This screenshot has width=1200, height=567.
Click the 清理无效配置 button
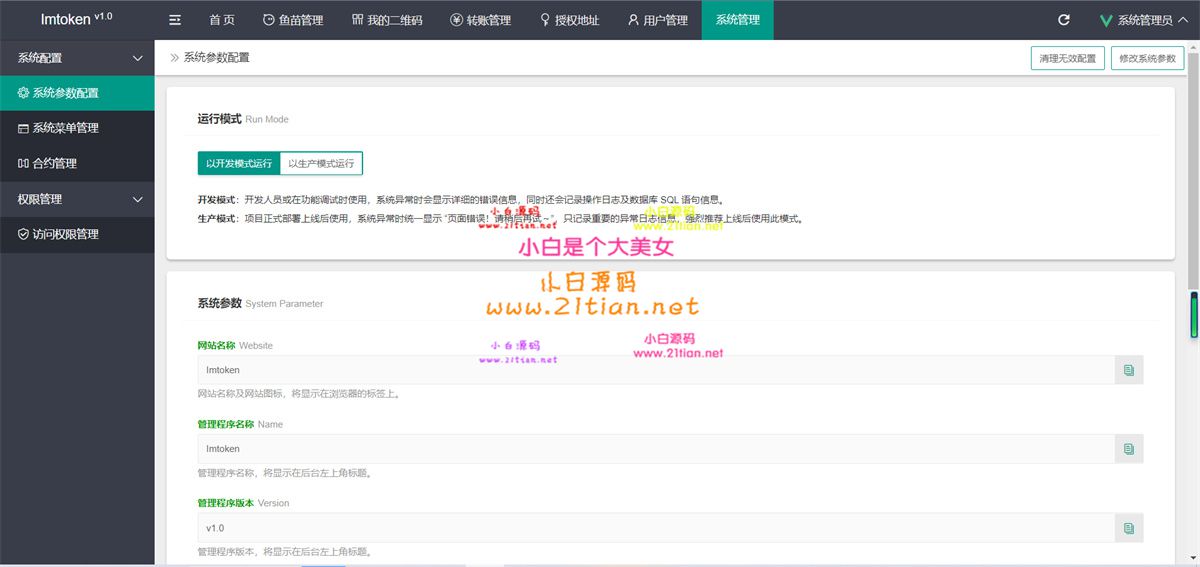pyautogui.click(x=1067, y=58)
